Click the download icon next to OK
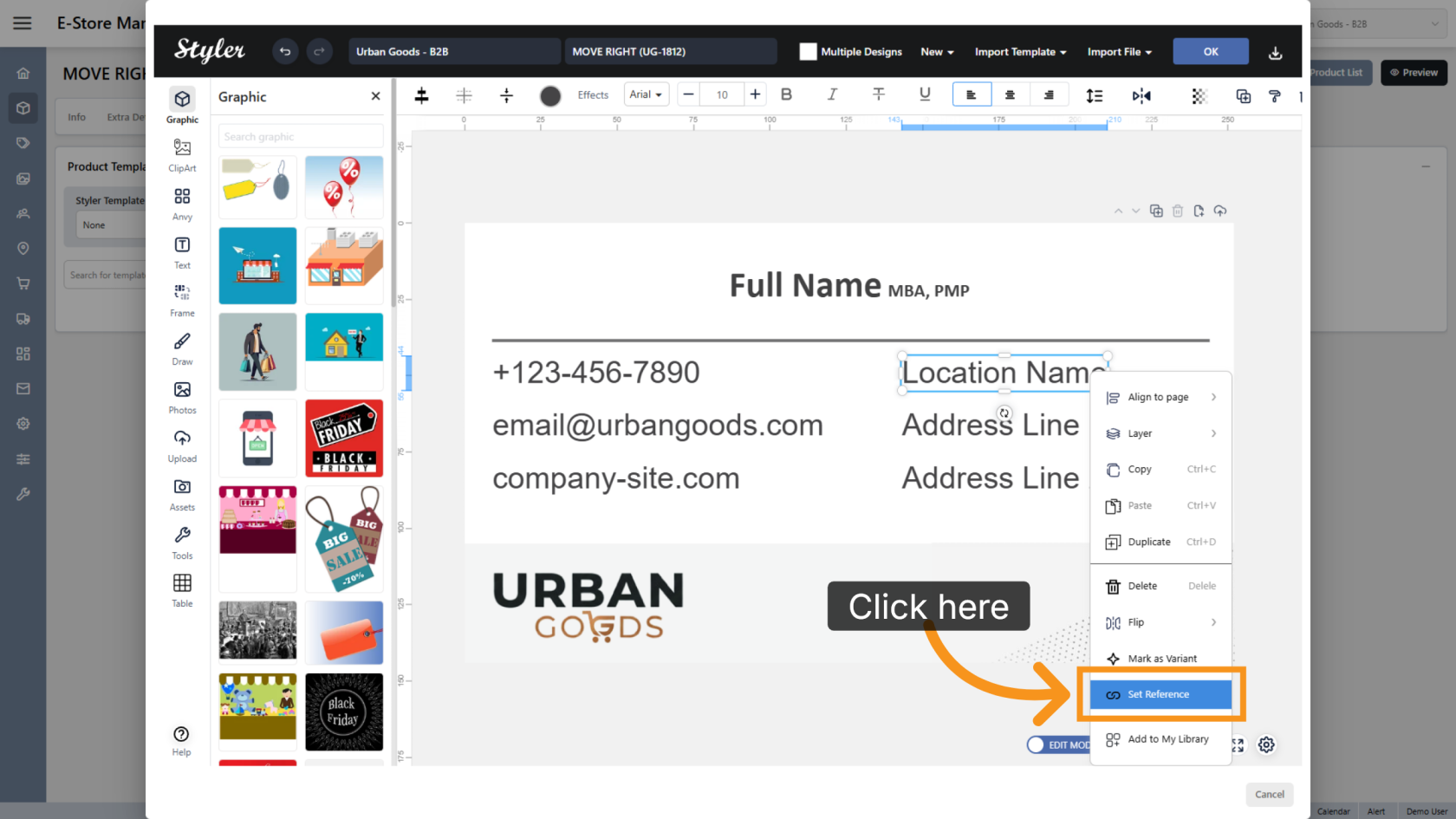This screenshot has height=819, width=1456. coord(1275,53)
